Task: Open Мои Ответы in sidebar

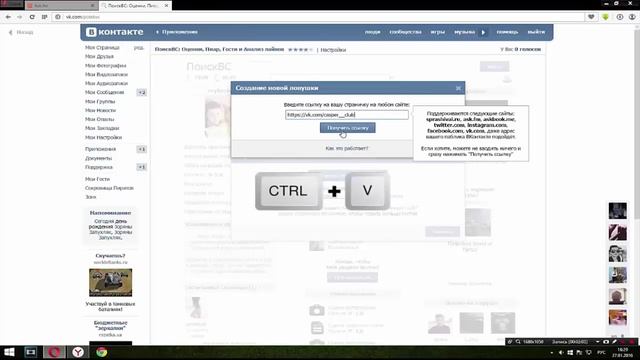Action: pos(99,120)
